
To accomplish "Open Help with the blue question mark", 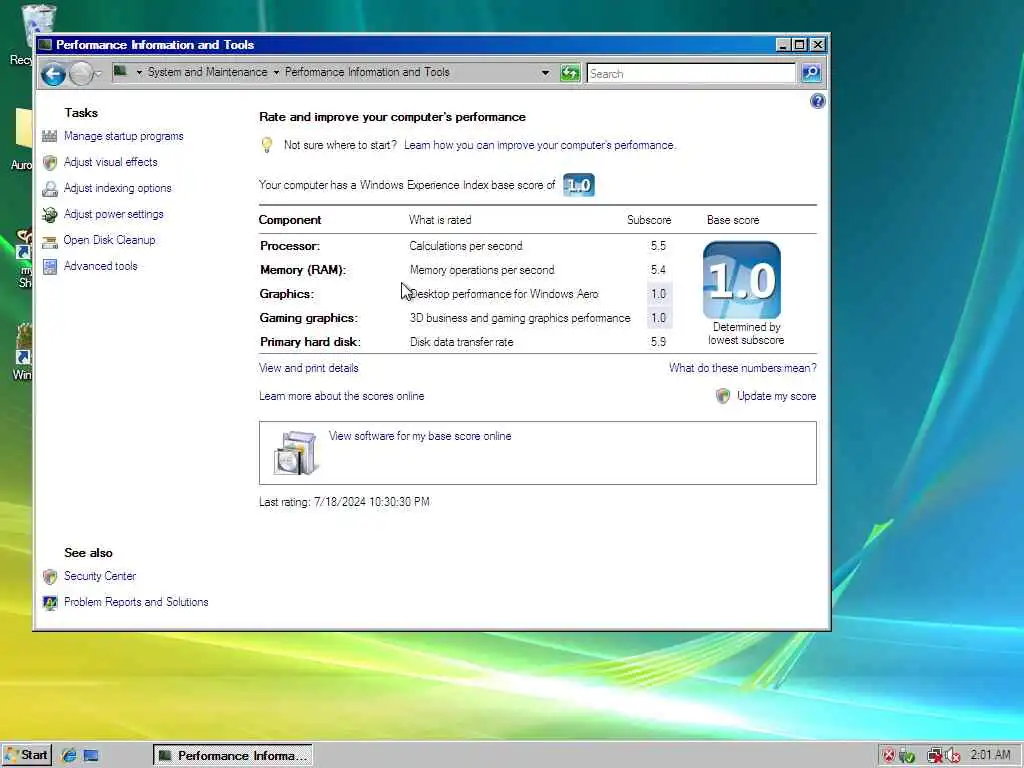I will [x=817, y=101].
